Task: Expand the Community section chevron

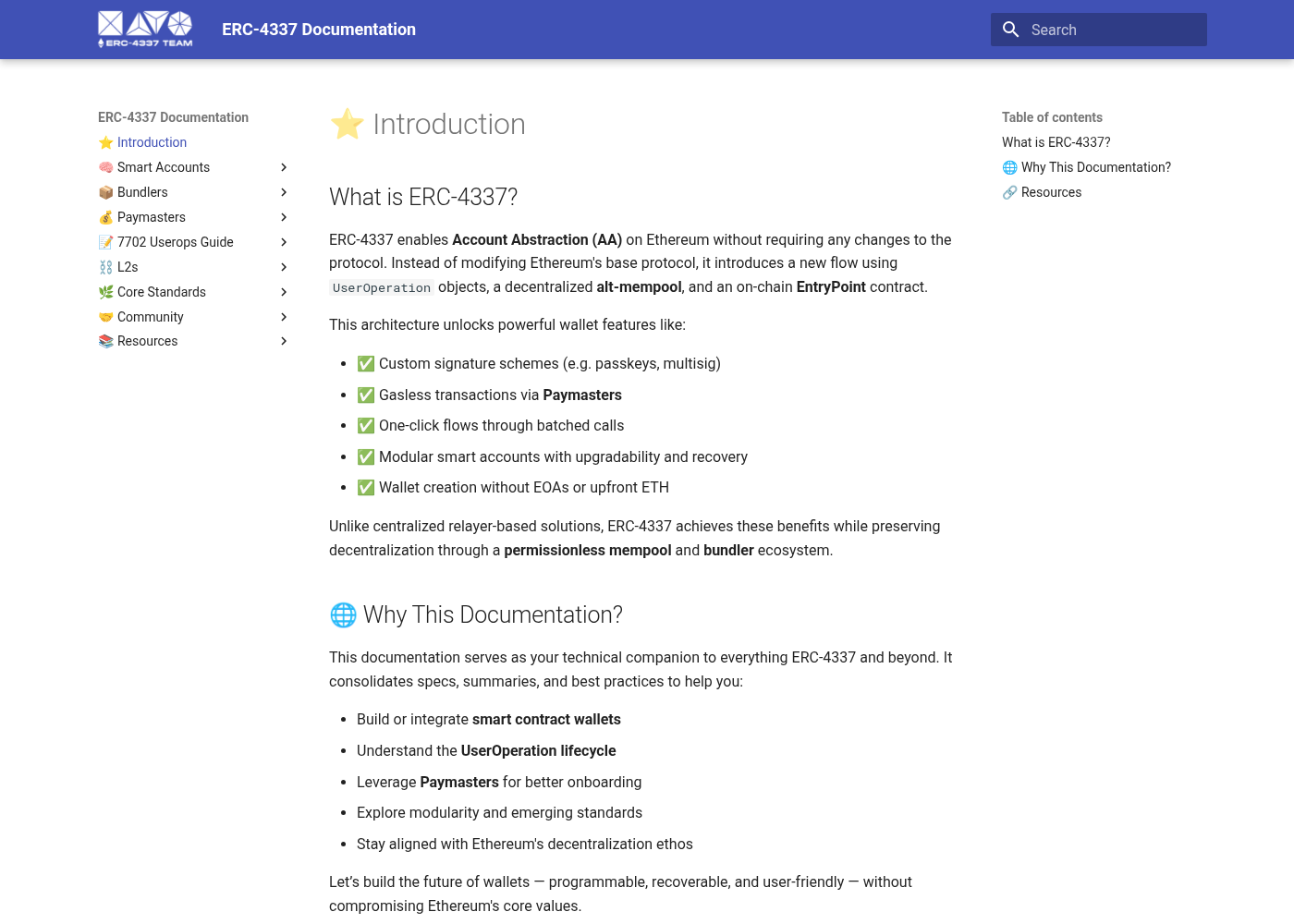Action: pyautogui.click(x=284, y=317)
